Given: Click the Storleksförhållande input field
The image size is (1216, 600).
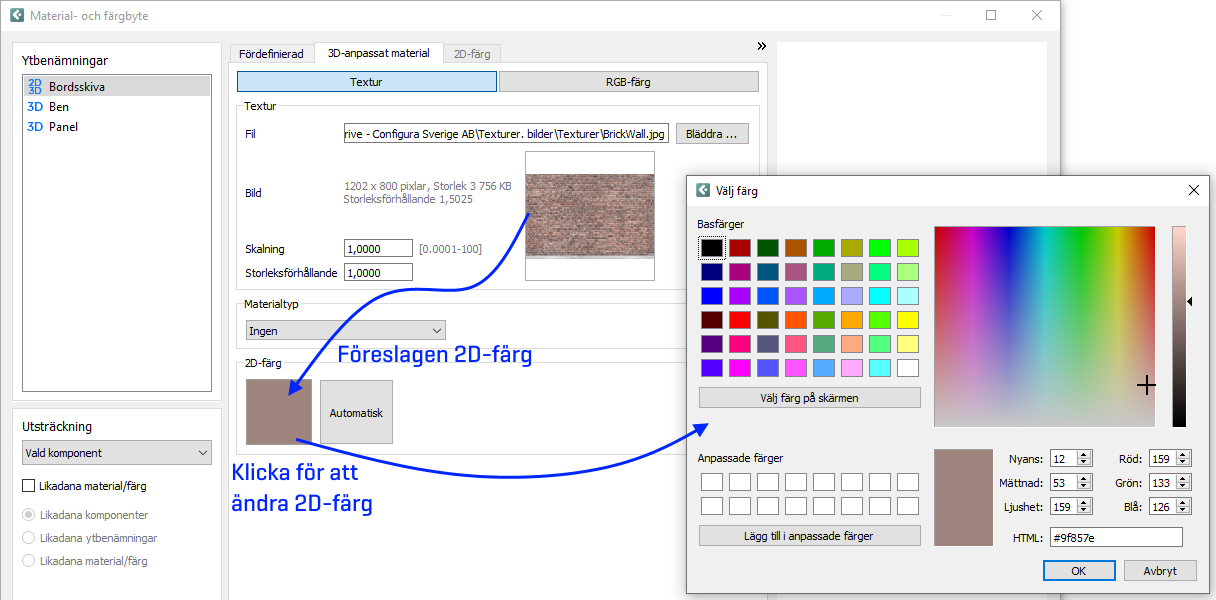Looking at the screenshot, I should click(378, 272).
